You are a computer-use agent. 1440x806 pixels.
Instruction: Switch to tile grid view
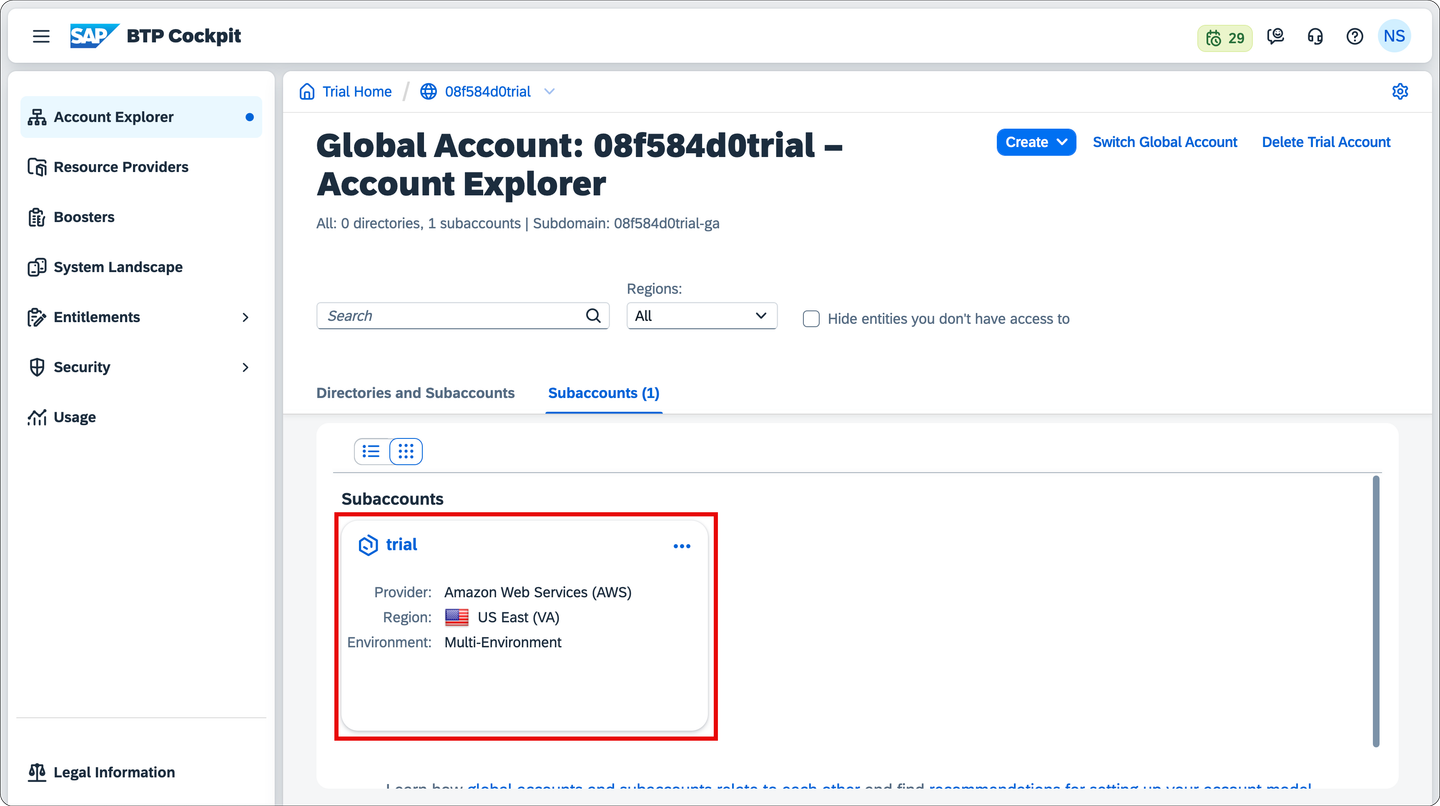point(406,451)
